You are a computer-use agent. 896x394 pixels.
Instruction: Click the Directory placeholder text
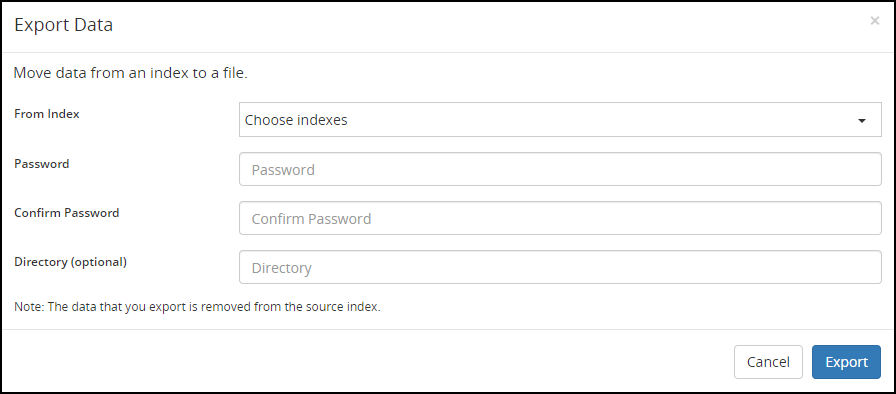tap(281, 268)
